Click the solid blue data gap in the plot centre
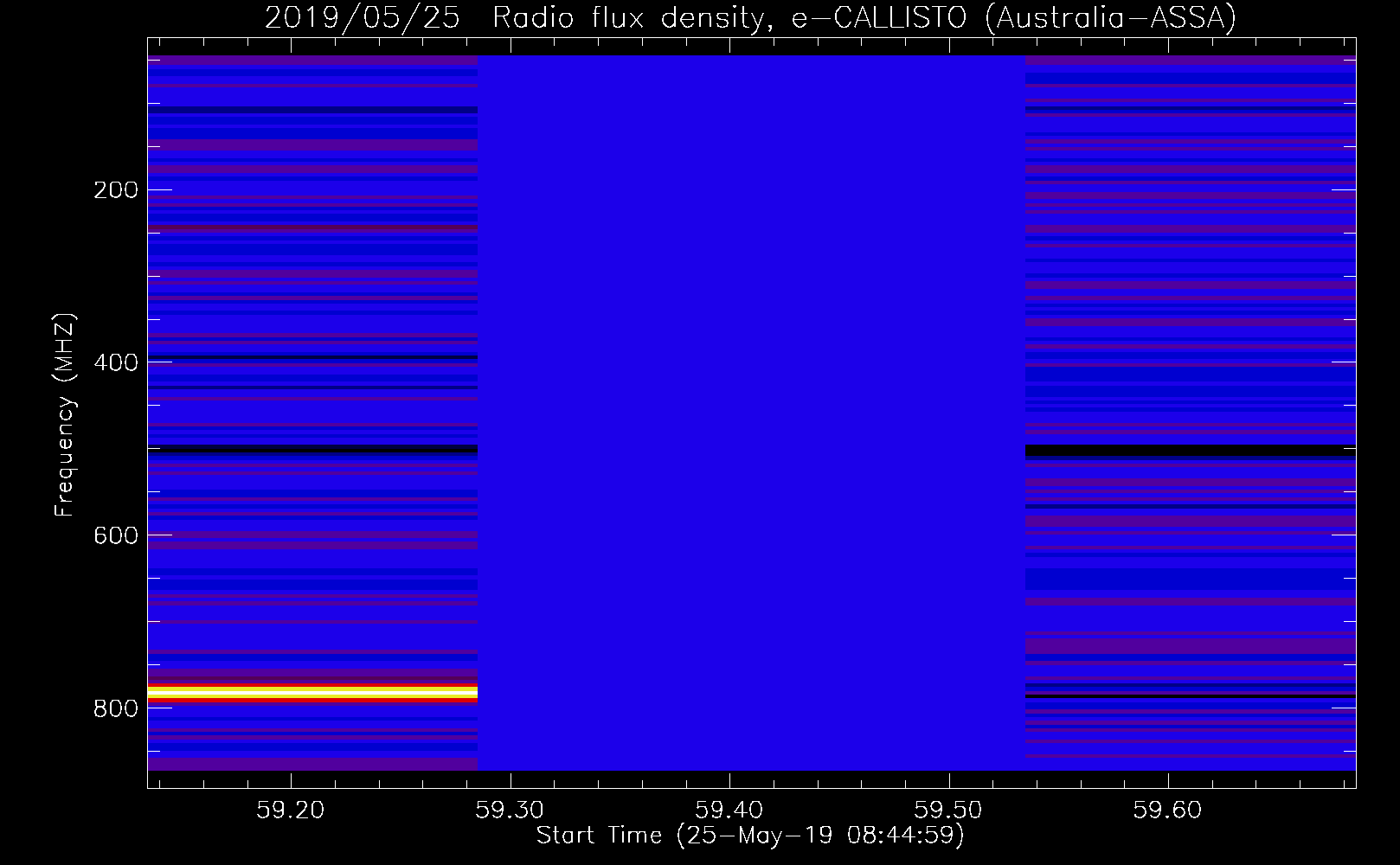 (x=751, y=413)
